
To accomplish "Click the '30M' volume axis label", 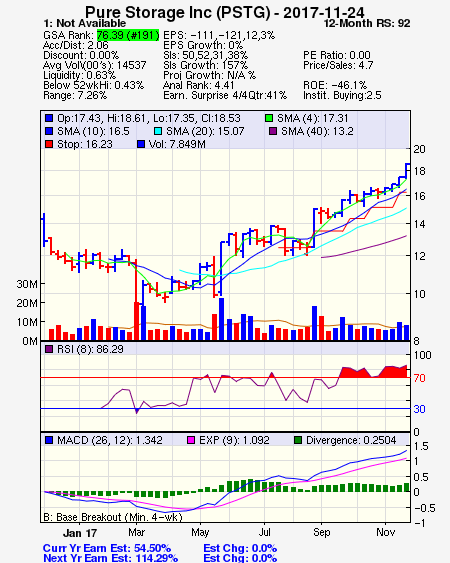I will point(27,284).
